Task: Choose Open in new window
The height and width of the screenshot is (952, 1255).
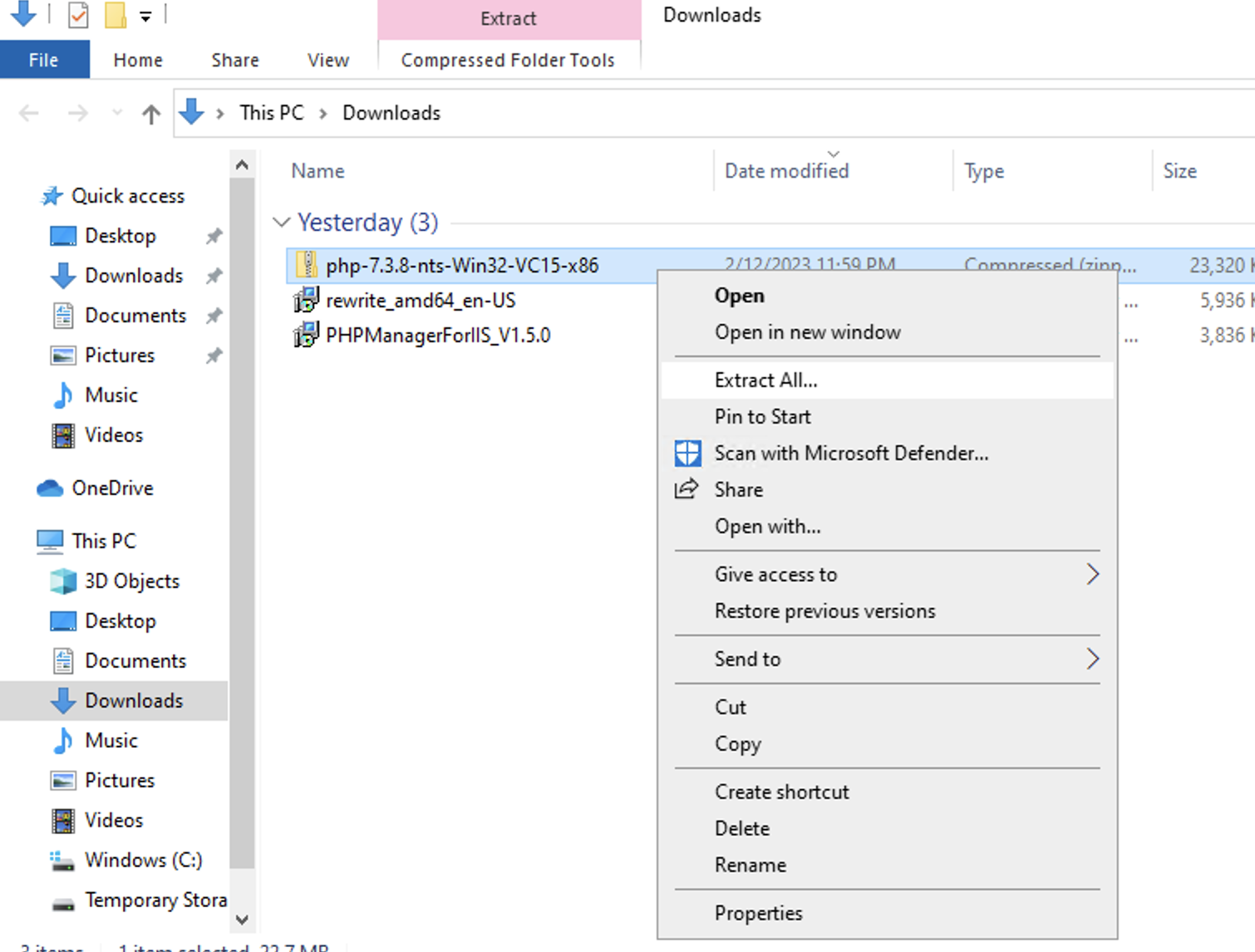Action: pos(888,332)
